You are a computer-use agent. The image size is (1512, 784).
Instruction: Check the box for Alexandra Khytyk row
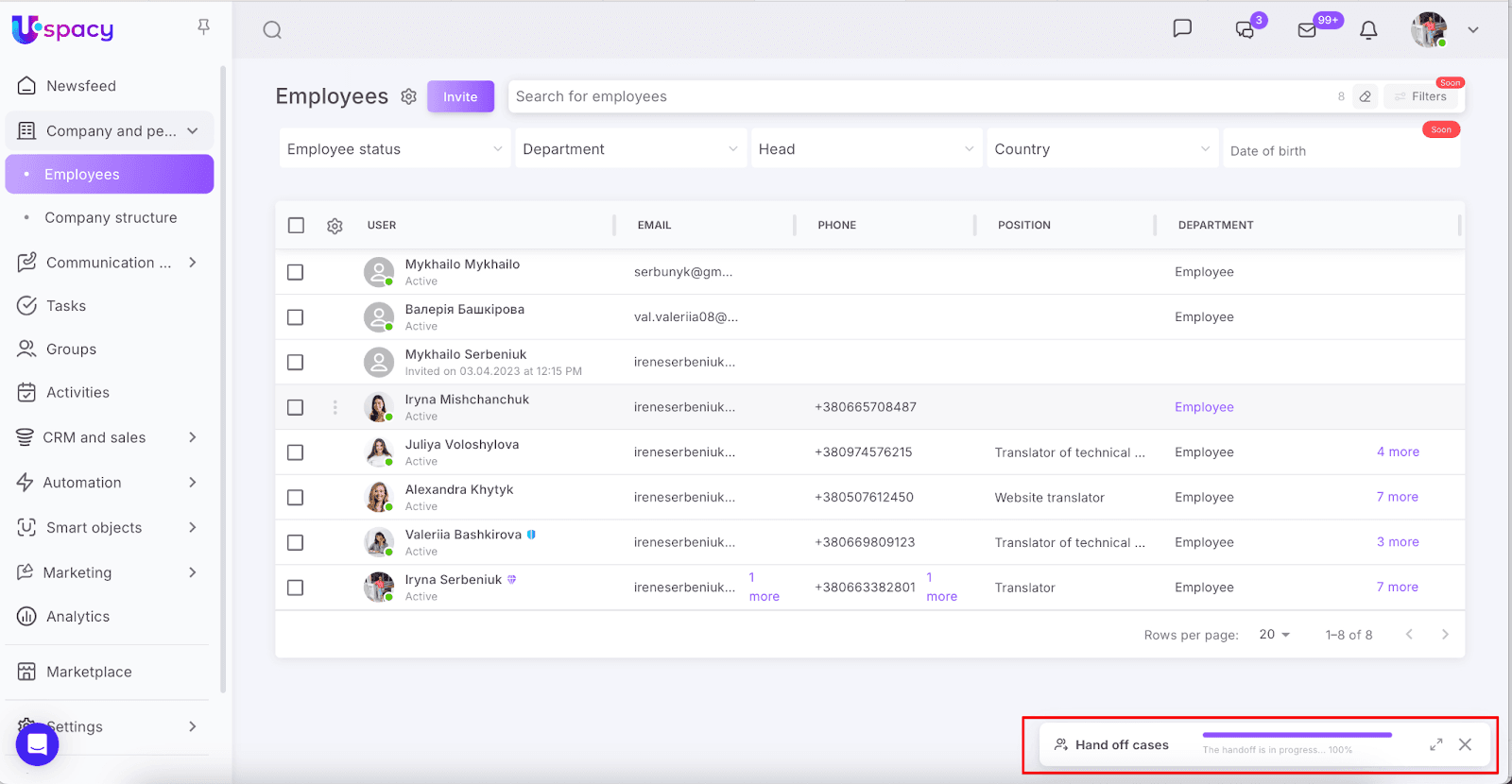[296, 498]
